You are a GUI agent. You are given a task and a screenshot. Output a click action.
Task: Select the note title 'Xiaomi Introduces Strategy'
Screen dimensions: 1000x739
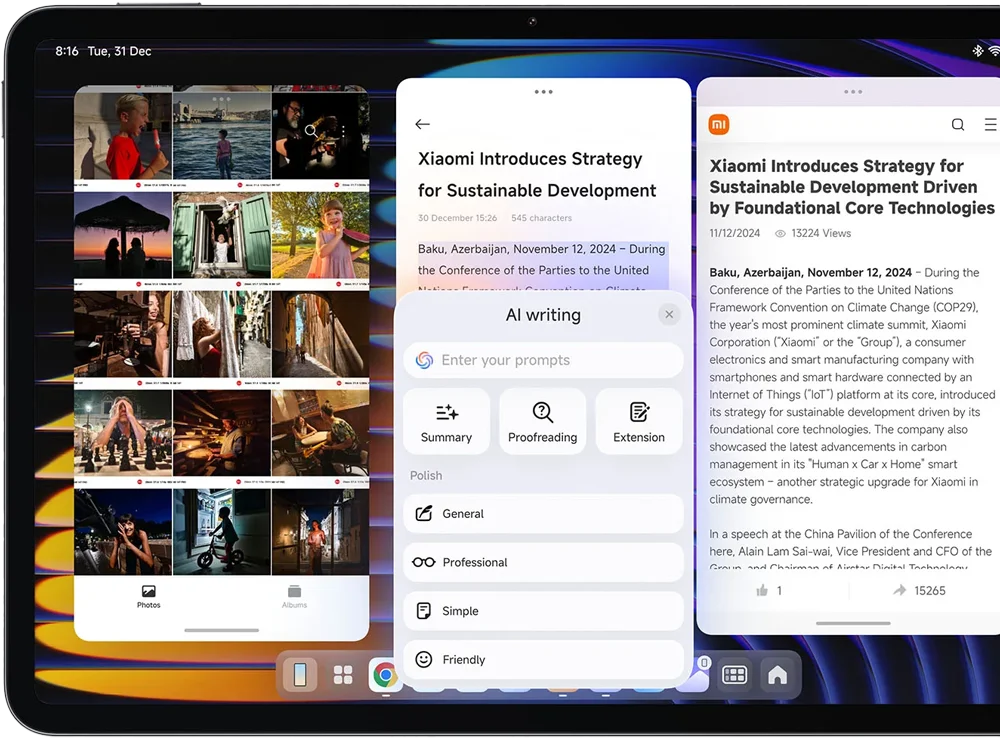pyautogui.click(x=530, y=159)
